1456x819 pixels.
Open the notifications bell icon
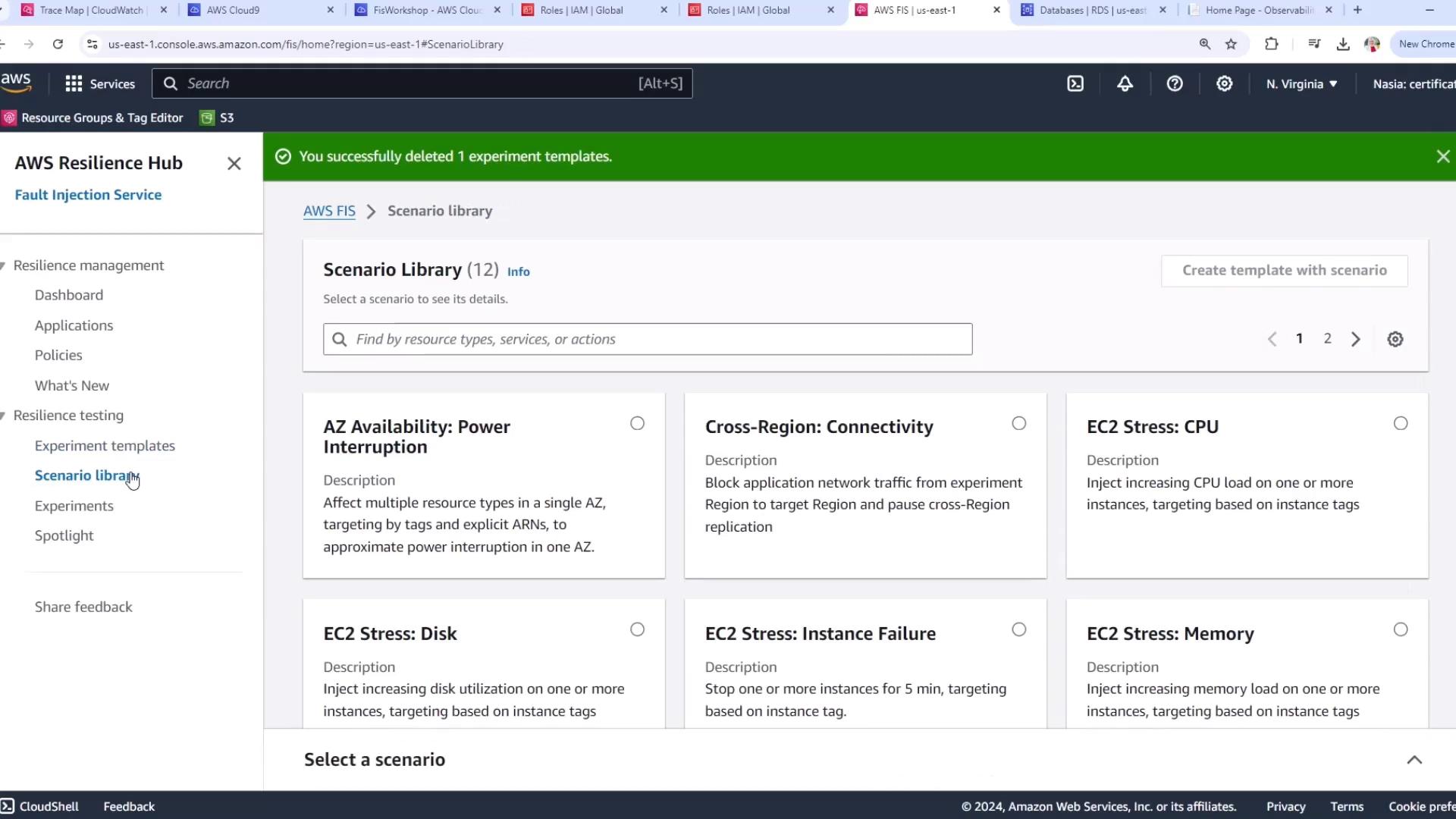(x=1125, y=83)
